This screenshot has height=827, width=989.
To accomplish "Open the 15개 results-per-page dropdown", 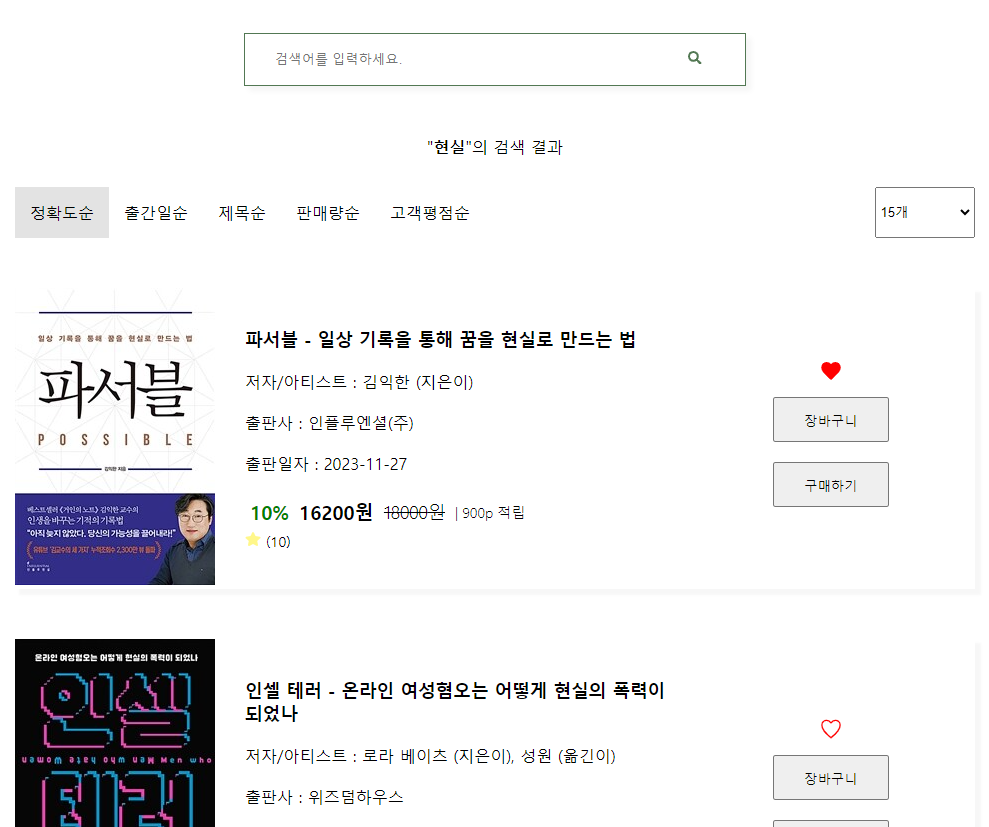I will (x=925, y=212).
